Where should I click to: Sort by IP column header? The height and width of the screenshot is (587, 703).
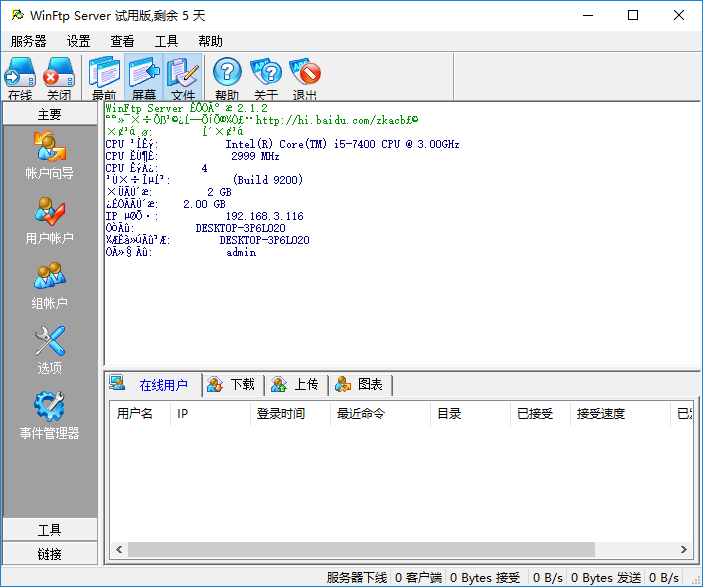click(x=210, y=413)
